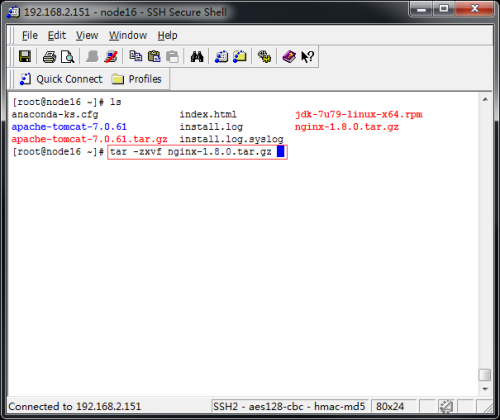Image resolution: width=500 pixels, height=420 pixels.
Task: Click the Print icon
Action: (49, 57)
